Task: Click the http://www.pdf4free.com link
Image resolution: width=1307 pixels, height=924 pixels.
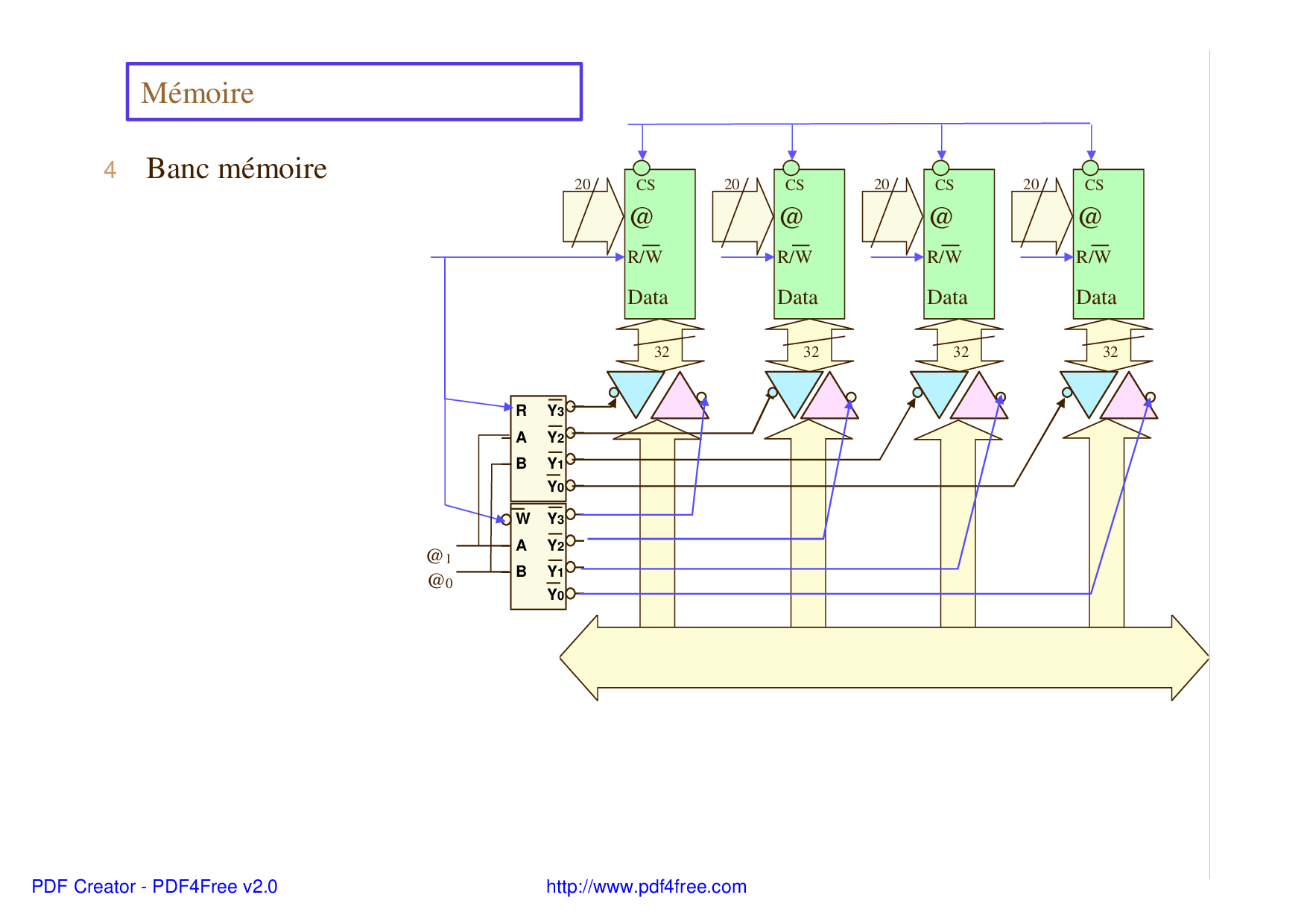Action: (646, 886)
